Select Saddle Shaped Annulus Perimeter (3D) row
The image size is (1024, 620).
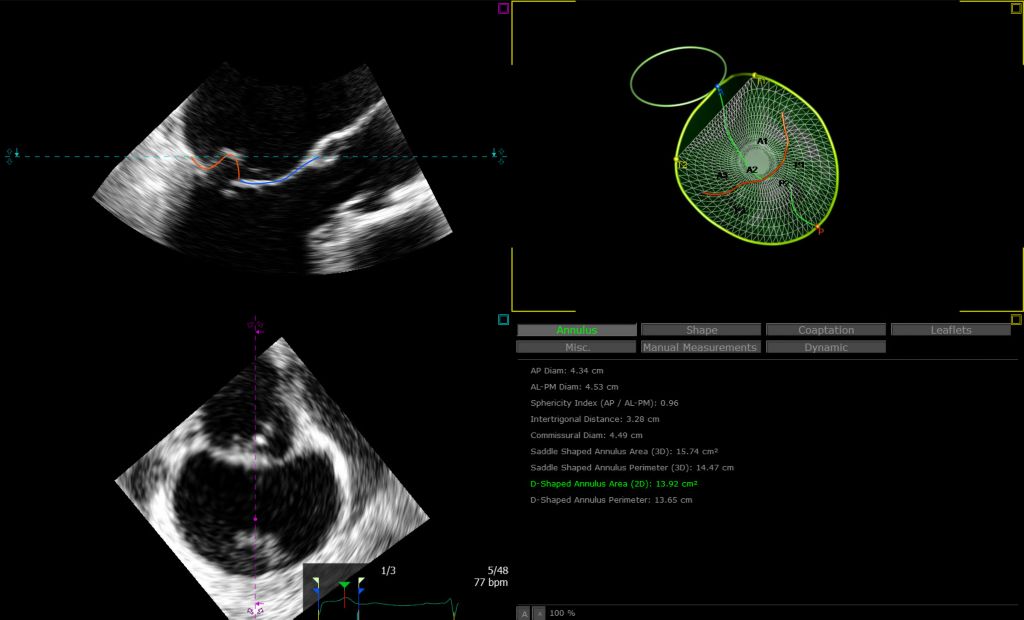[632, 468]
